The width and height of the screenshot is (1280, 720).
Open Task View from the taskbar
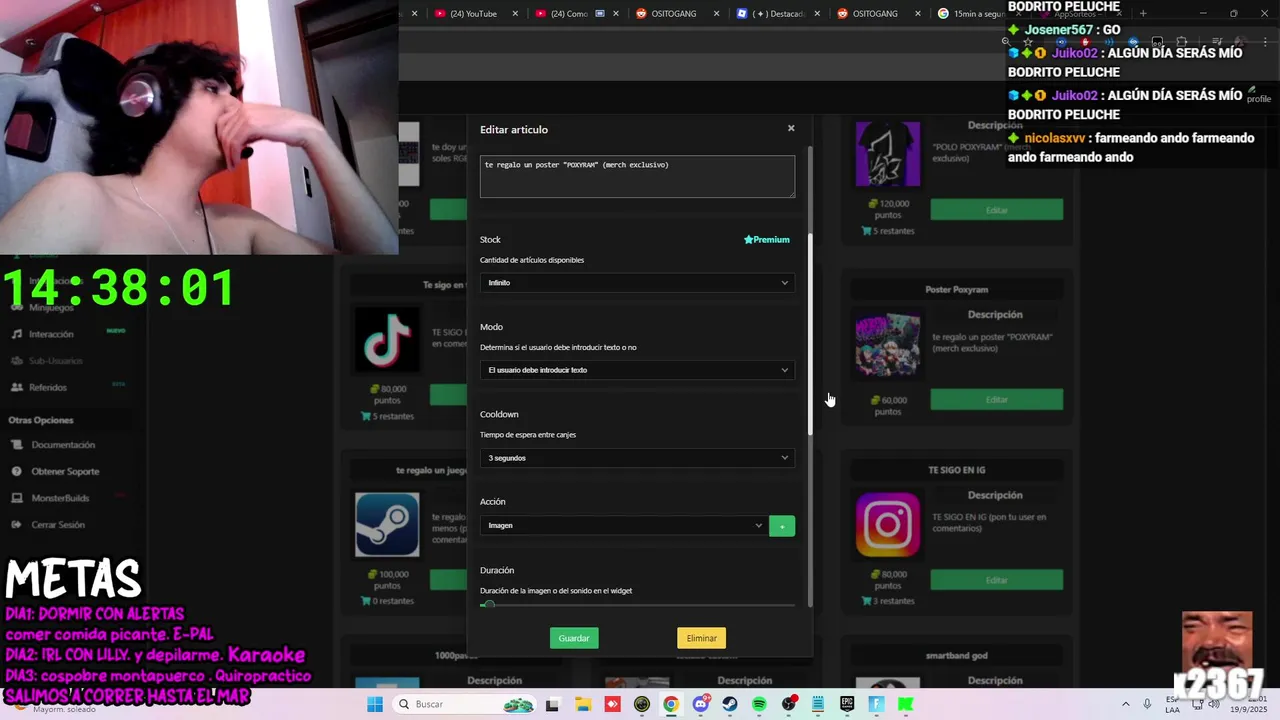[552, 704]
